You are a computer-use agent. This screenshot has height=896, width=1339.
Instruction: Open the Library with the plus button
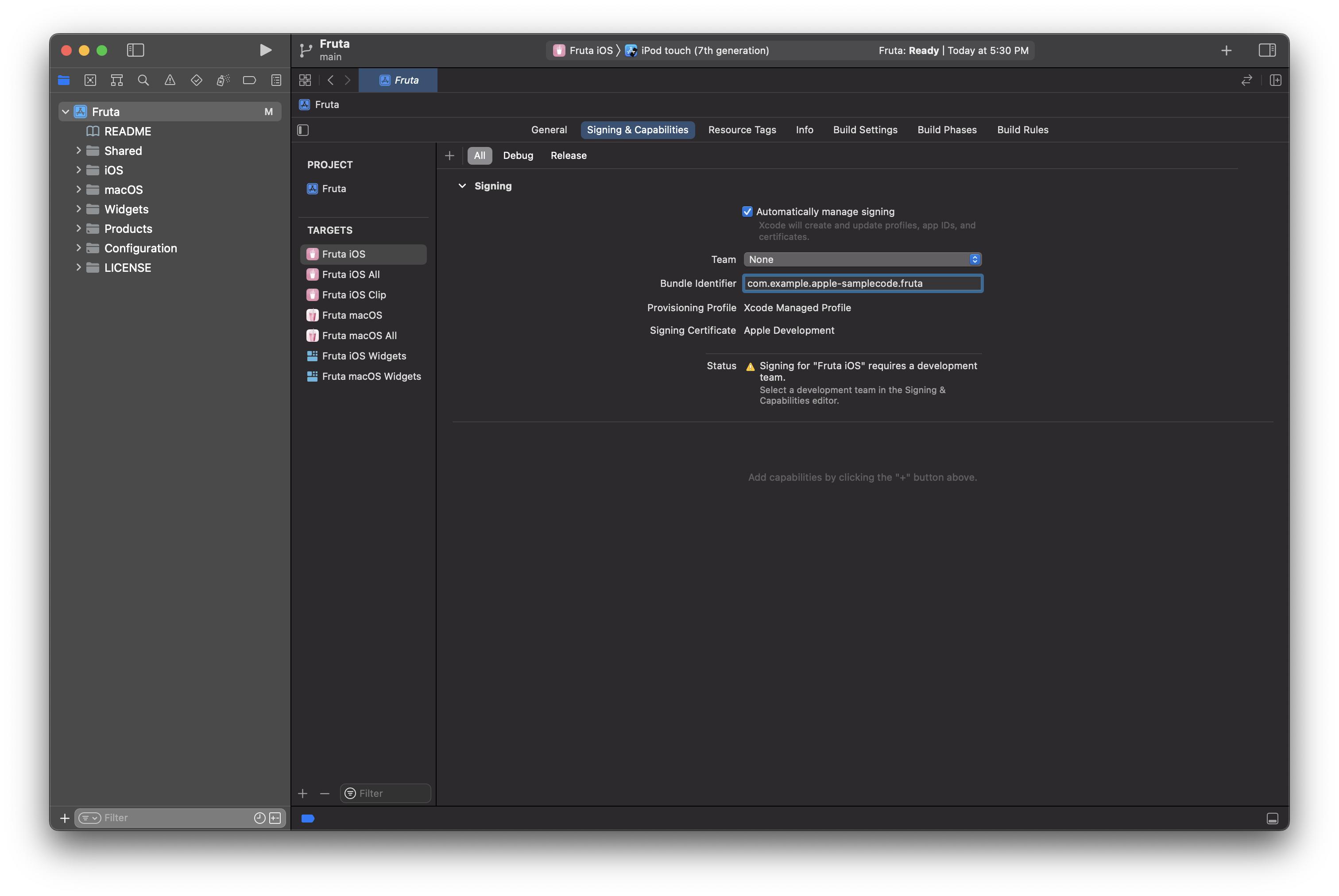1226,50
